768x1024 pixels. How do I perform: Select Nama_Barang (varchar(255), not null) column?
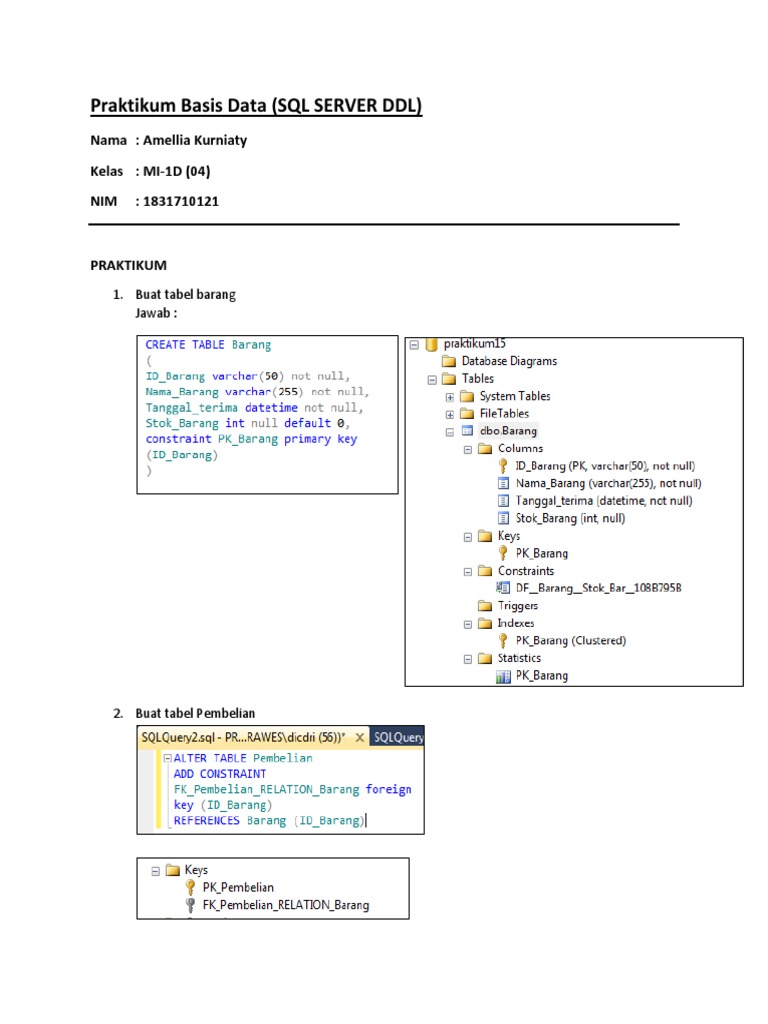click(x=609, y=483)
